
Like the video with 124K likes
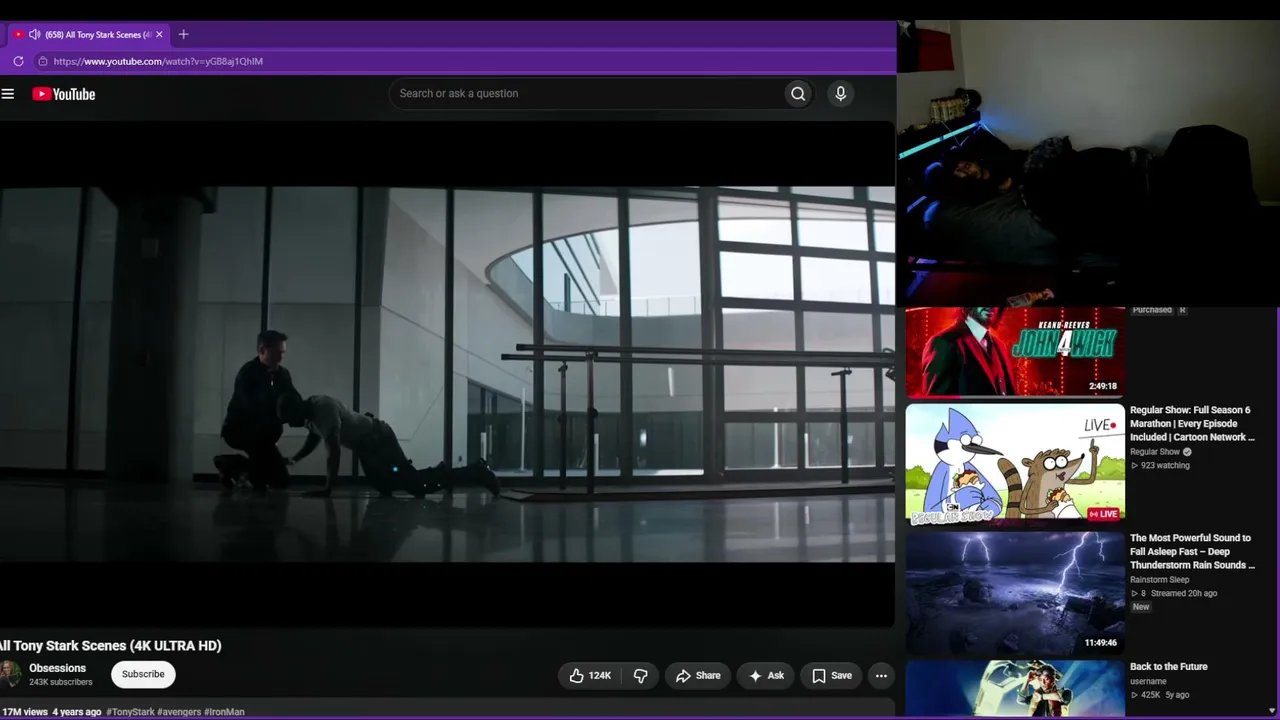pos(589,676)
